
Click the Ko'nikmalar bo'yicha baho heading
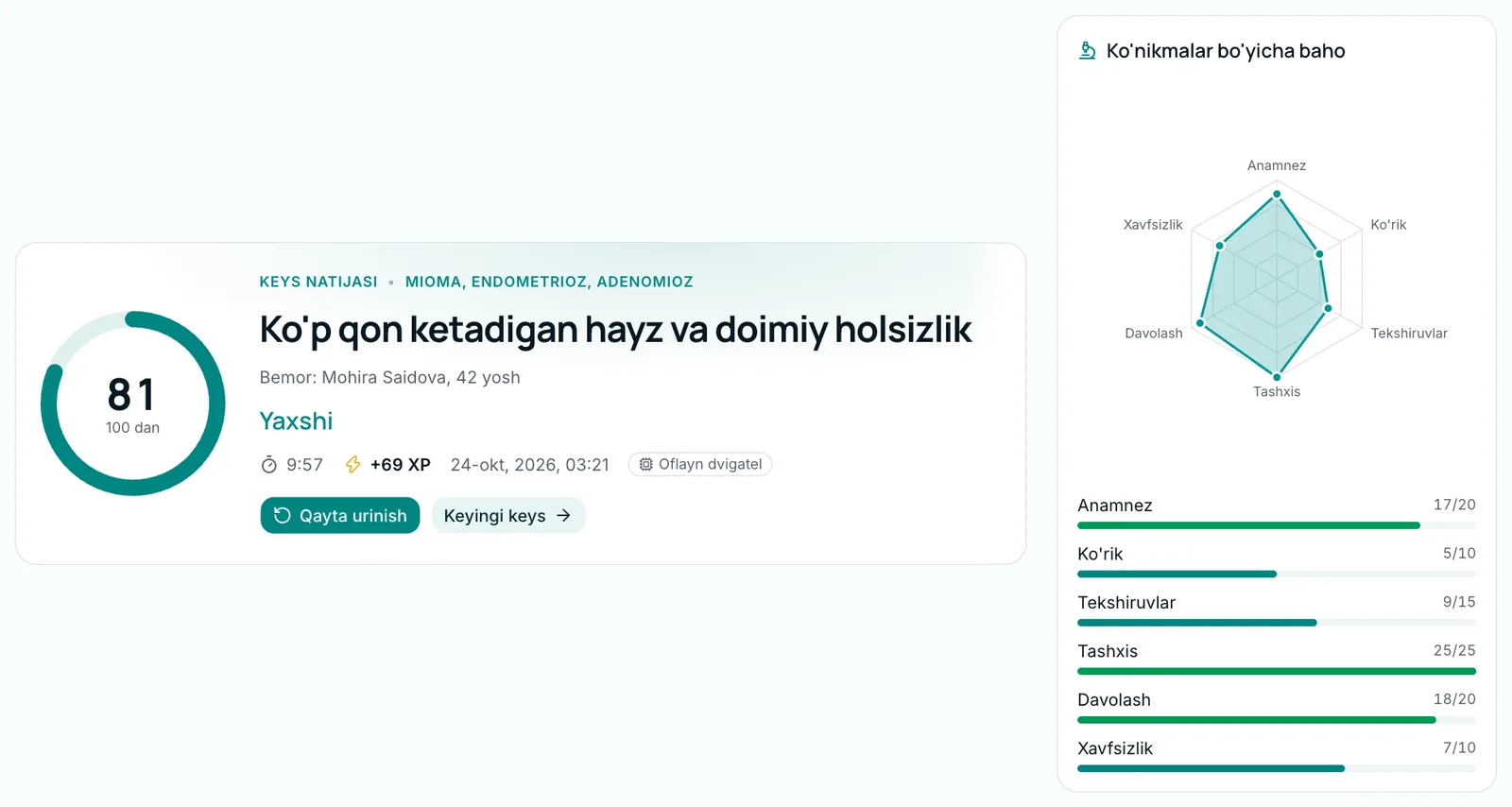point(1226,50)
